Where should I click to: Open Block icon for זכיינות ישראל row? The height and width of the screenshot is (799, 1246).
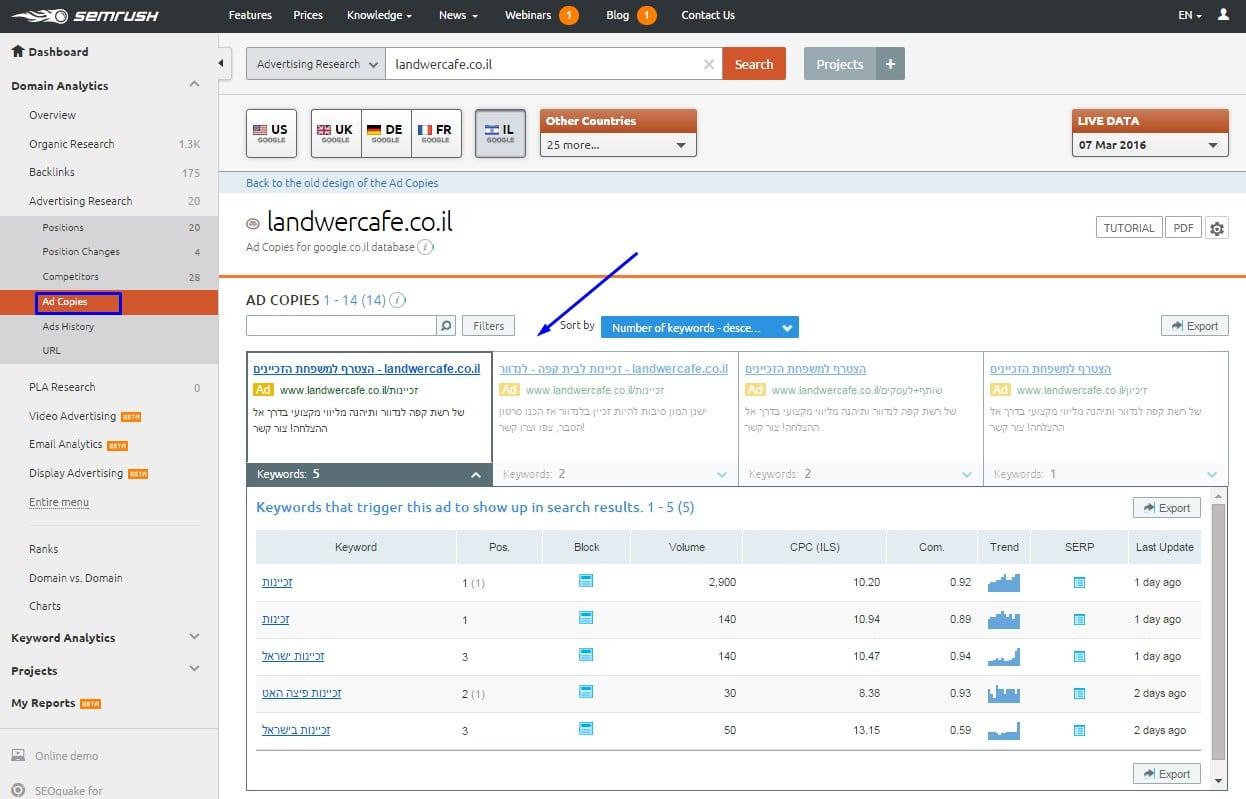586,655
